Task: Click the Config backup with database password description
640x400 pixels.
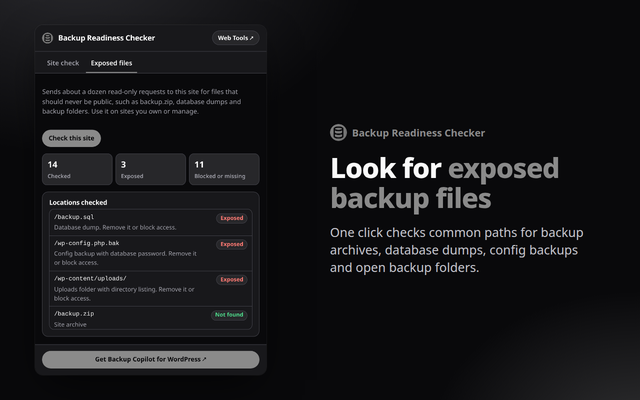Action: point(125,258)
